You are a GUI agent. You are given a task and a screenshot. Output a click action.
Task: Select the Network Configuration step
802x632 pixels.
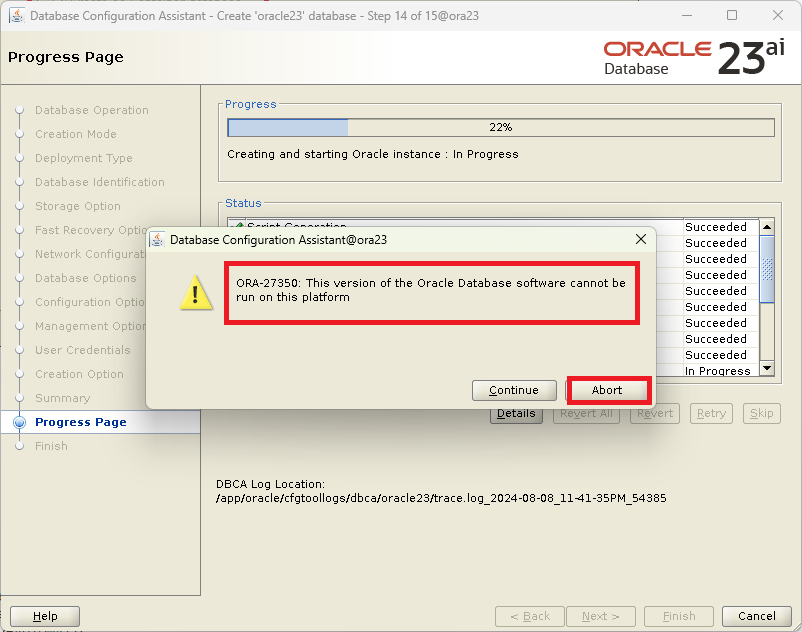coord(91,254)
